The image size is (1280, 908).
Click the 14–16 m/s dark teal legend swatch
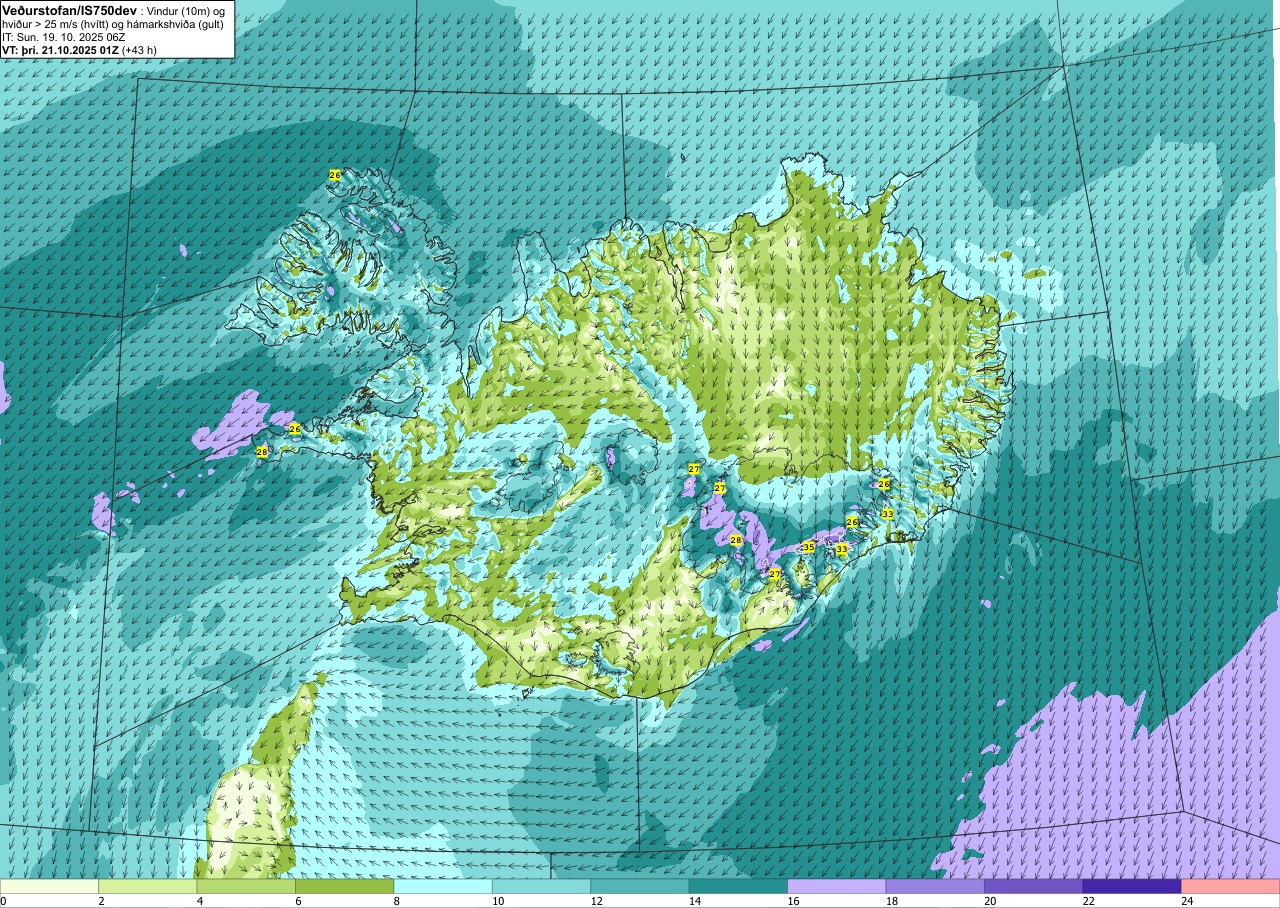point(739,887)
